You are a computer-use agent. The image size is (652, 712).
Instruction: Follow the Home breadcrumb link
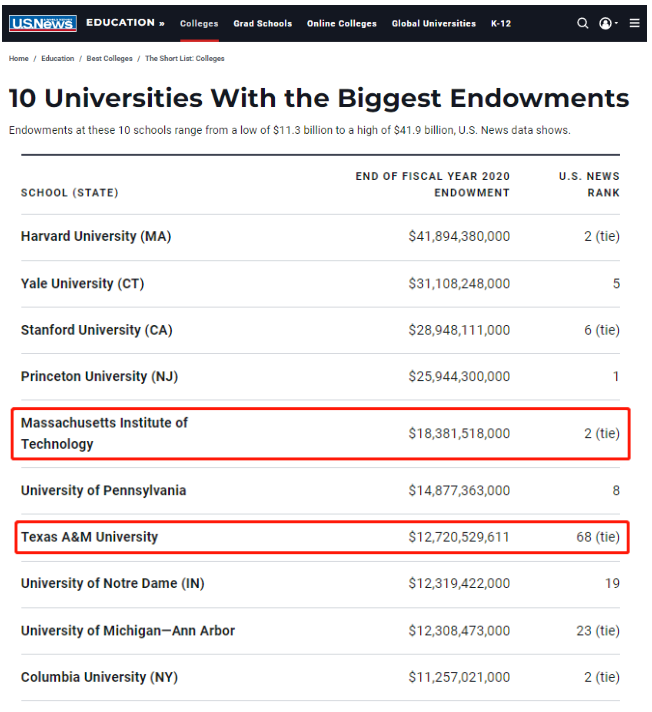(x=19, y=59)
